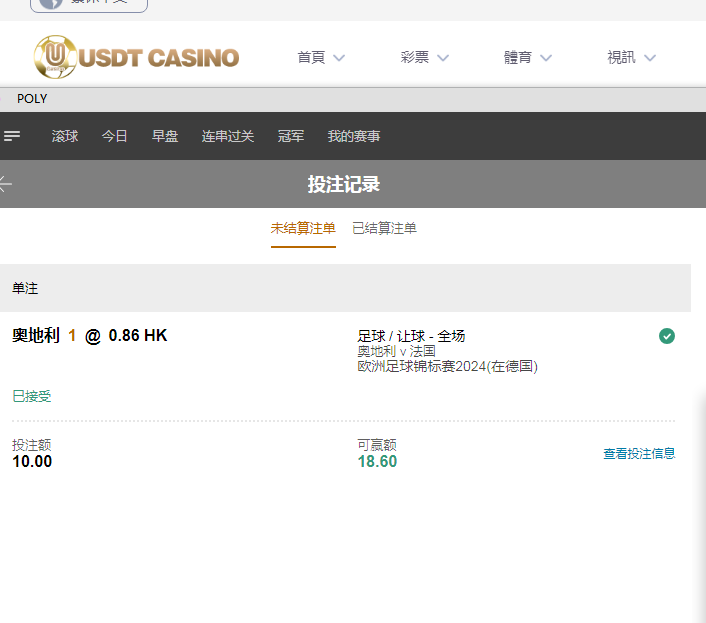
Task: Select 滚球 in the sports navigation
Action: click(x=65, y=136)
